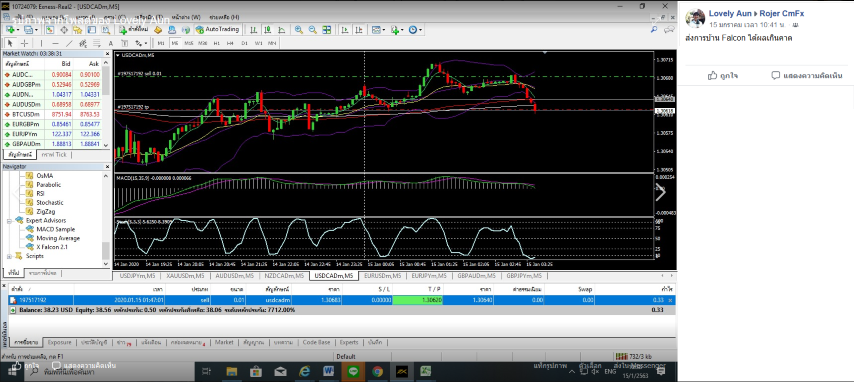Switch timeframe to D1
854x382 pixels.
click(245, 43)
